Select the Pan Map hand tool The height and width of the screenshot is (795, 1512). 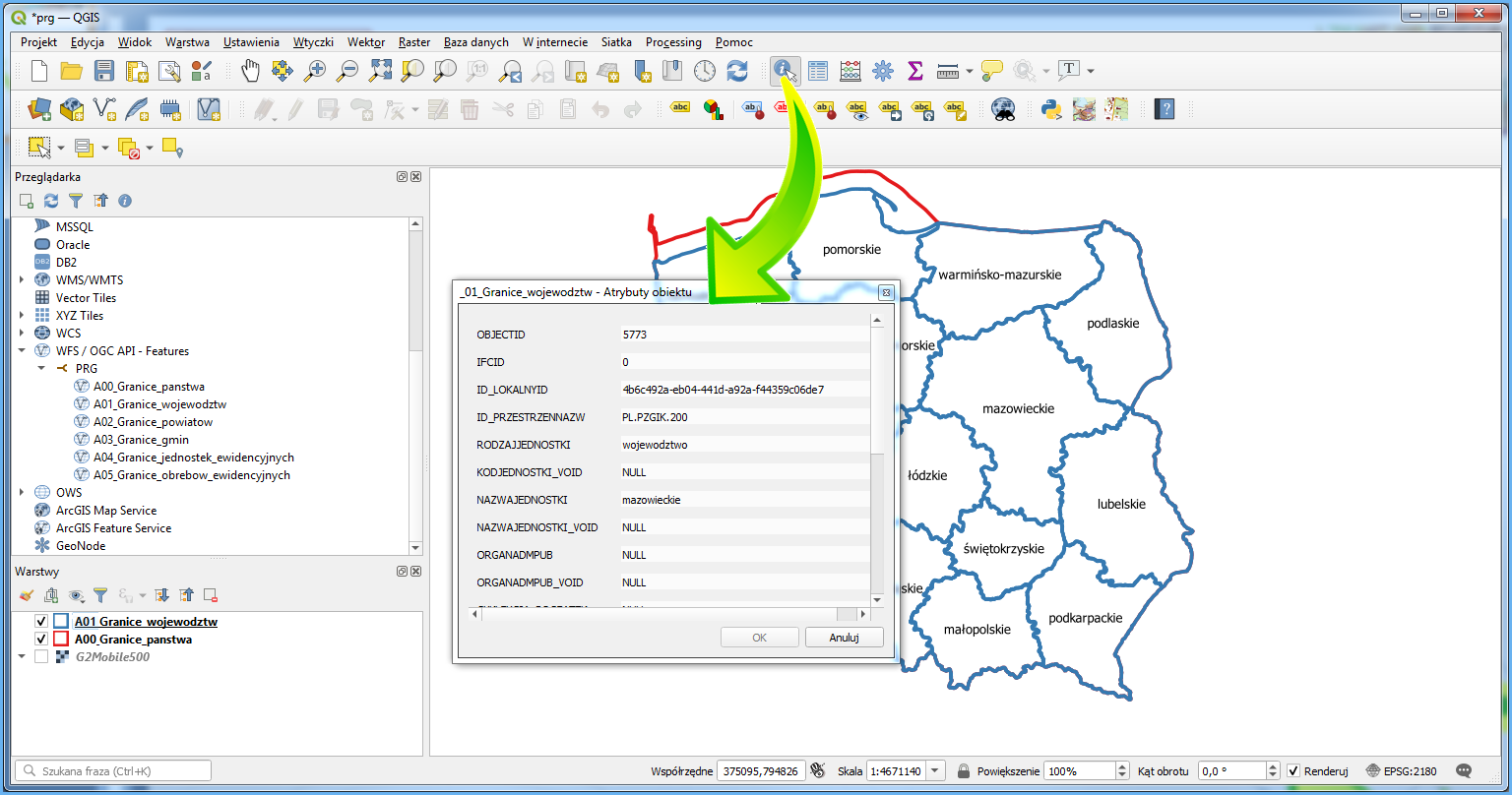tap(251, 71)
